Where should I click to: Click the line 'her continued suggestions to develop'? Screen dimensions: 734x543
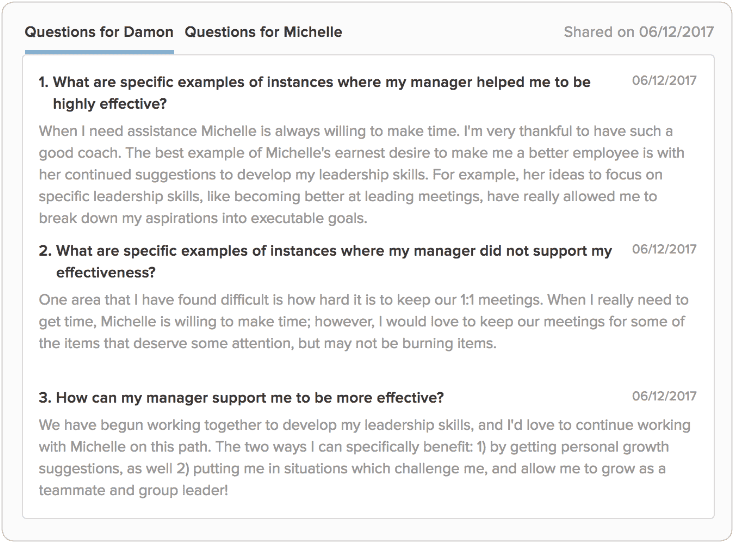351,175
